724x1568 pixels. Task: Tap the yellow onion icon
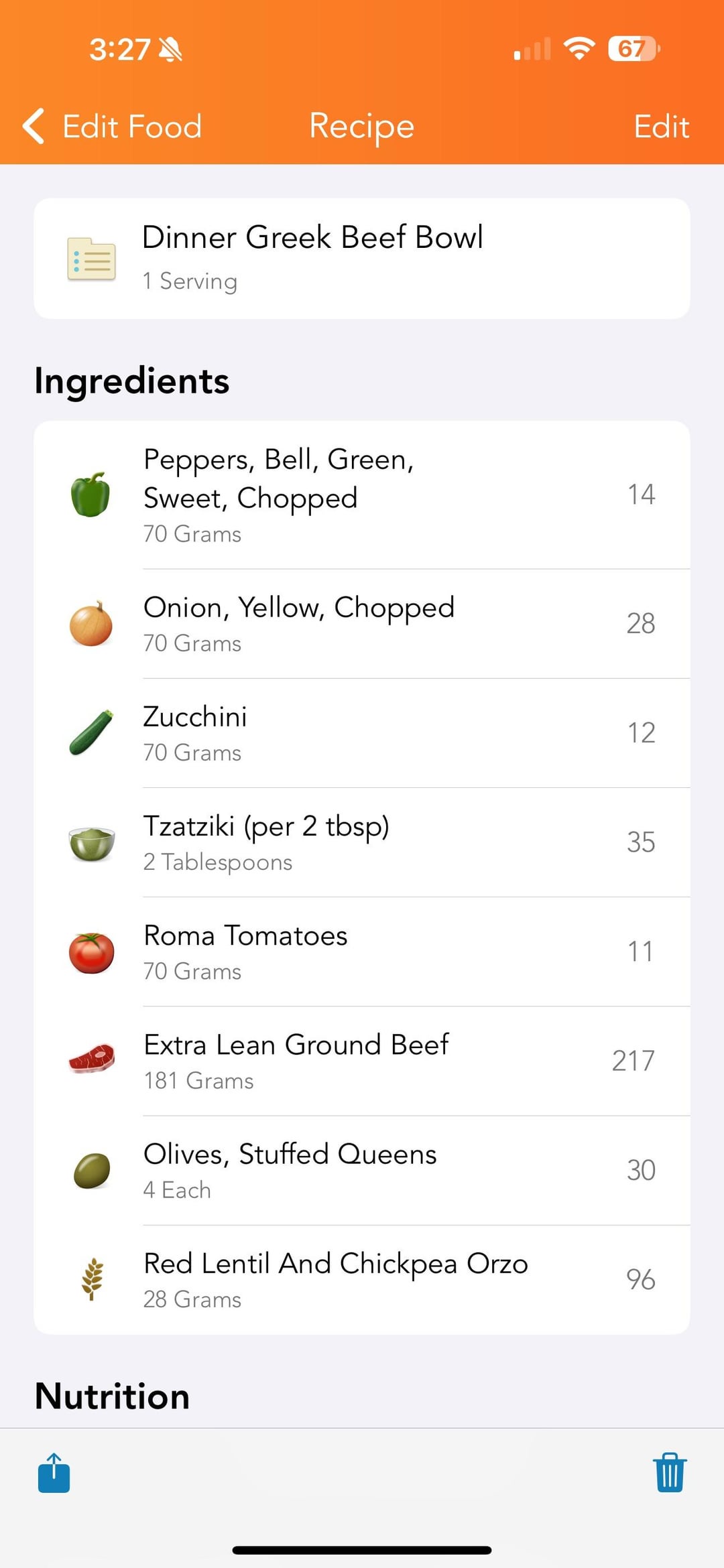(x=91, y=624)
